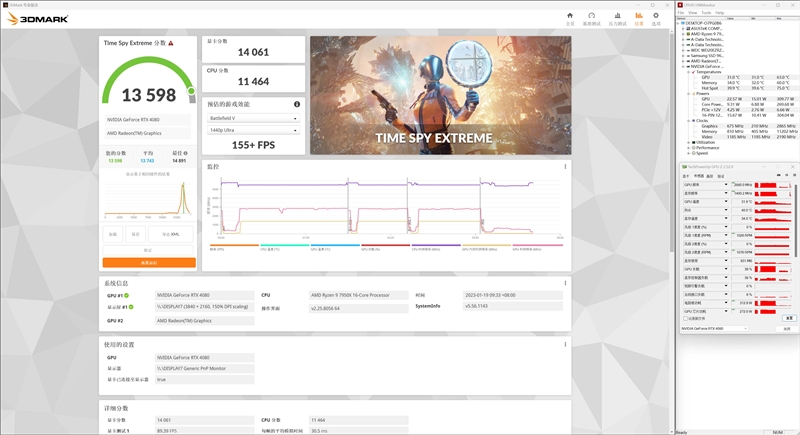
Task: Open the Benchmarks gauge icon
Action: click(594, 17)
